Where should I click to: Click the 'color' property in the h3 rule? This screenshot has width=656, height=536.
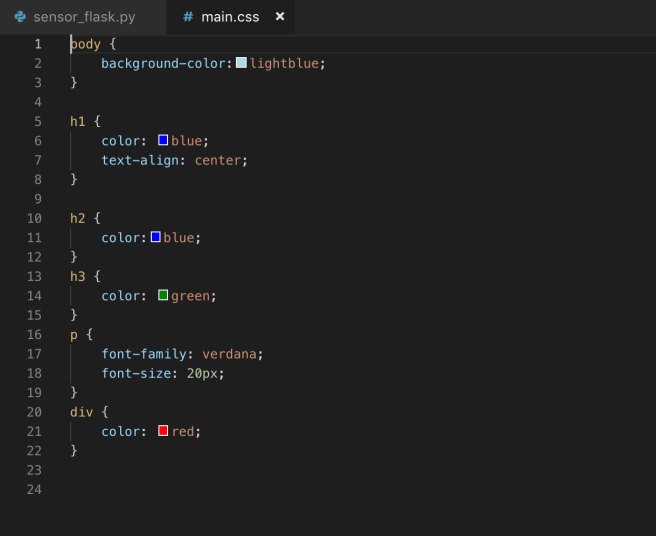click(x=120, y=296)
